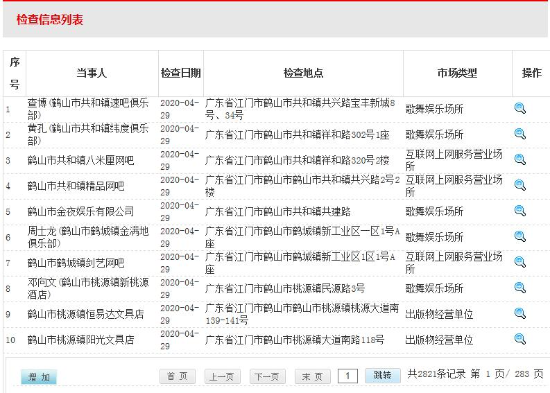Select the 检查信息列表 title
Screen dimensions: 550x393
point(49,20)
